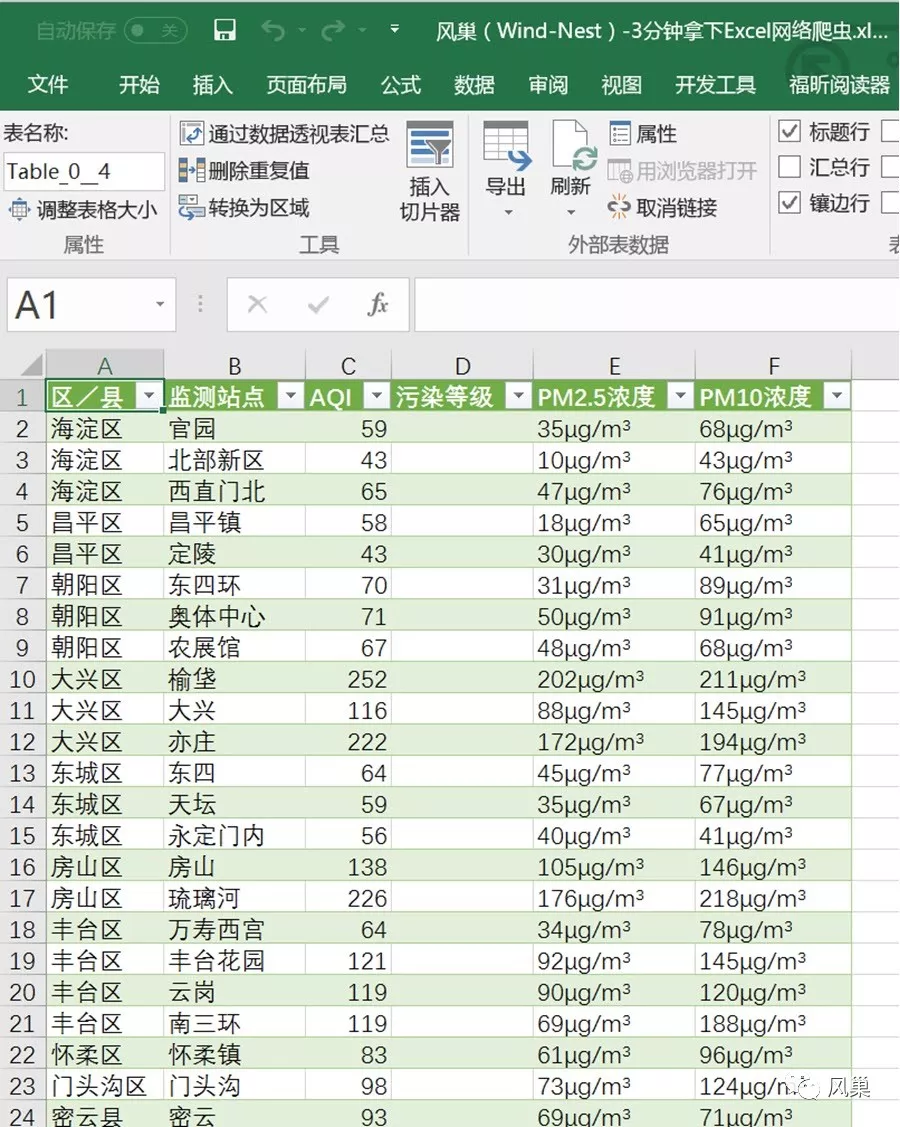
Task: Click the Remove Duplicates (删除重复值) icon
Action: click(x=192, y=170)
